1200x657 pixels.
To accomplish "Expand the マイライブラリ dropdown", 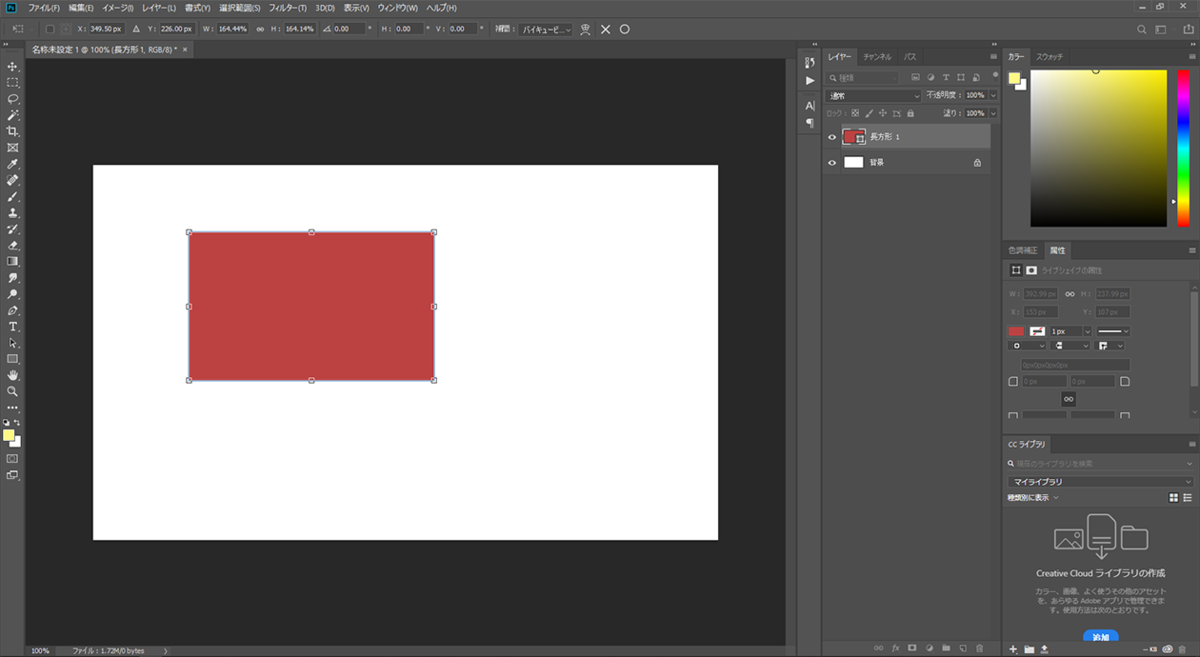I will pos(1100,482).
